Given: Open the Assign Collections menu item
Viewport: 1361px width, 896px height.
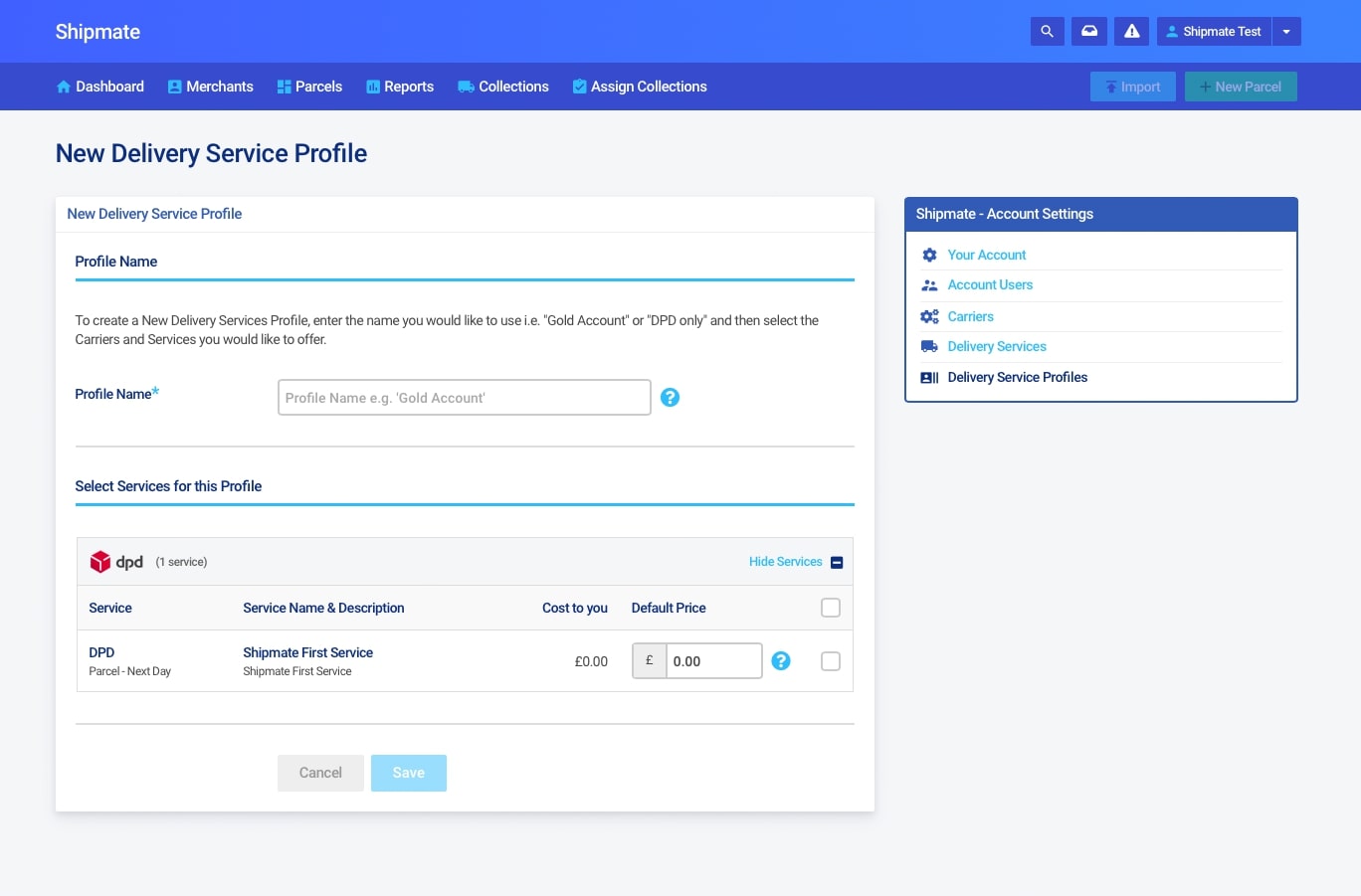Looking at the screenshot, I should (640, 87).
